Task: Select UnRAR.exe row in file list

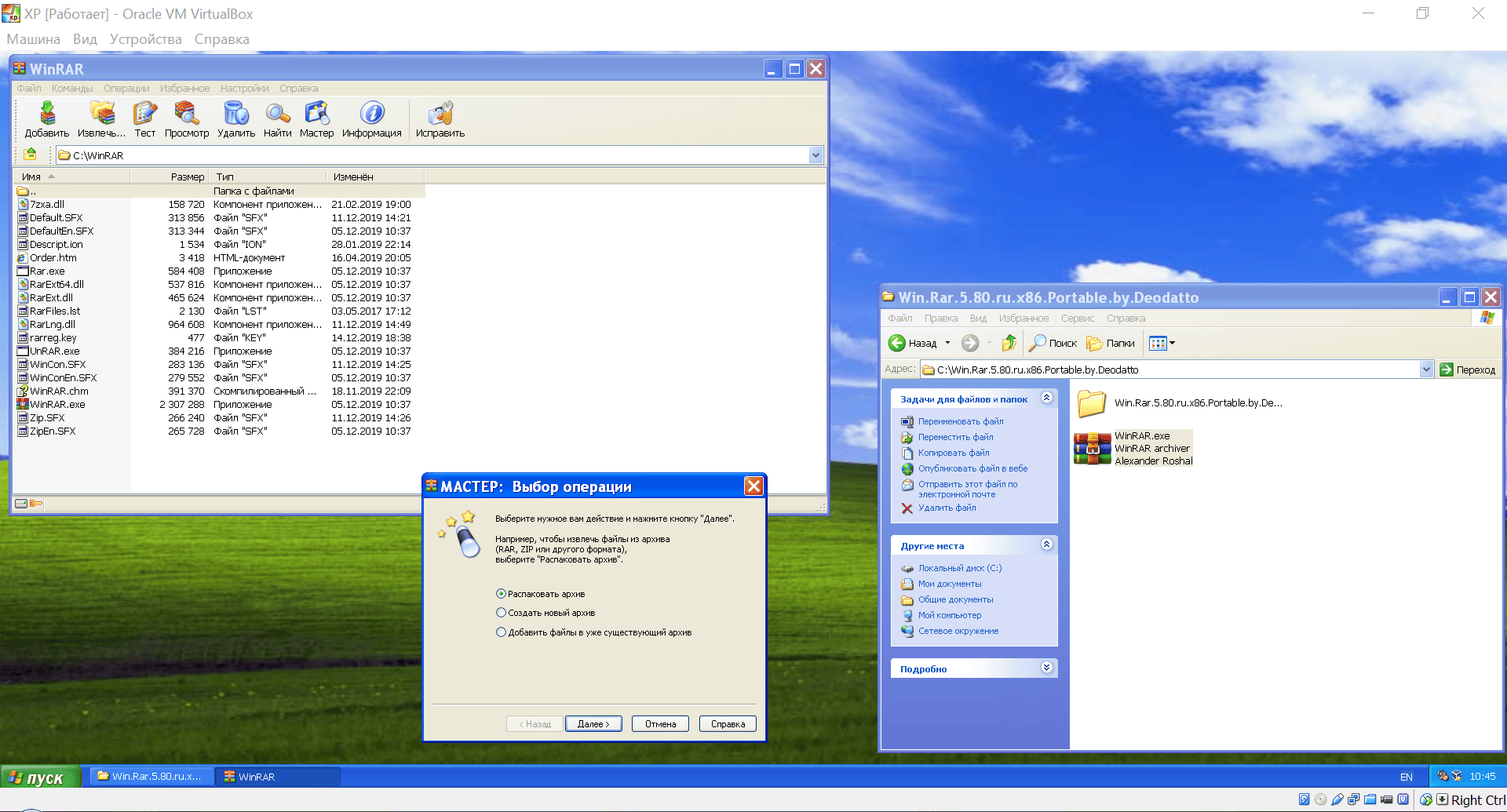Action: pyautogui.click(x=220, y=351)
